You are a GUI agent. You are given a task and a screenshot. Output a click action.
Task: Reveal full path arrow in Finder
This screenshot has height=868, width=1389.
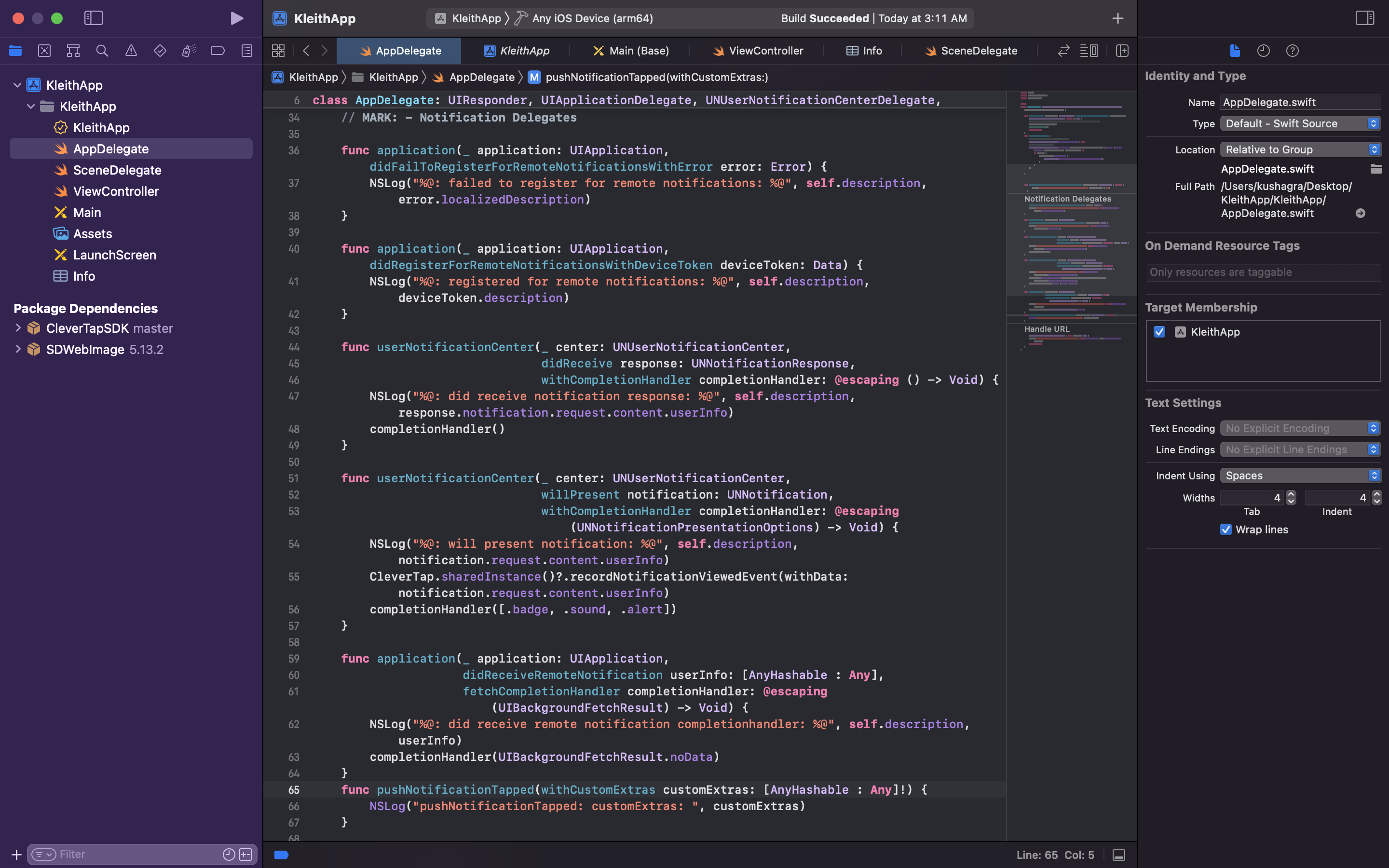pos(1360,213)
